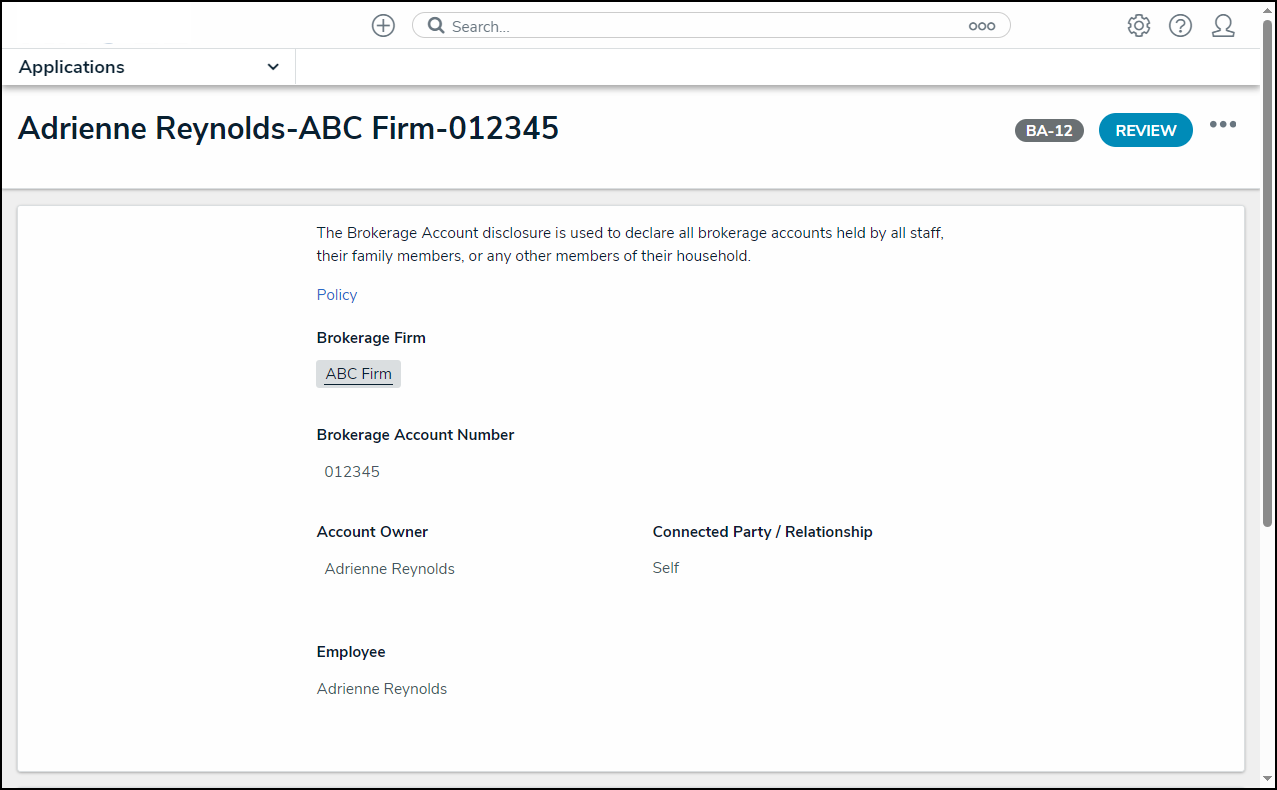Open the ellipsis actions menu beside REVIEW
Screen dimensions: 1277x790
[x=1223, y=124]
